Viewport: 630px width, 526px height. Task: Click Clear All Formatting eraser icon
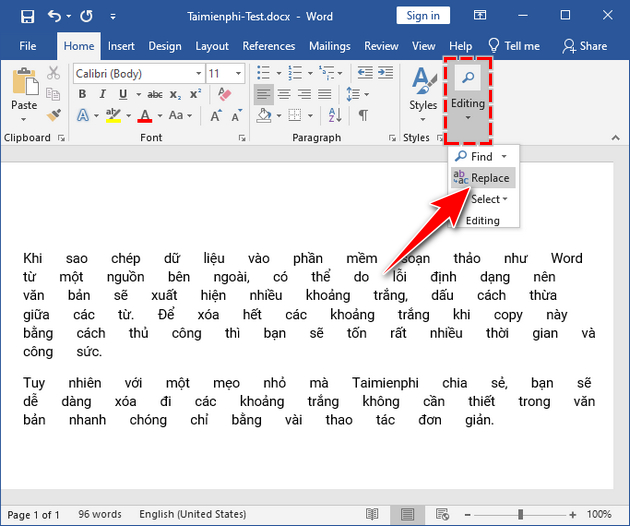coord(225,94)
